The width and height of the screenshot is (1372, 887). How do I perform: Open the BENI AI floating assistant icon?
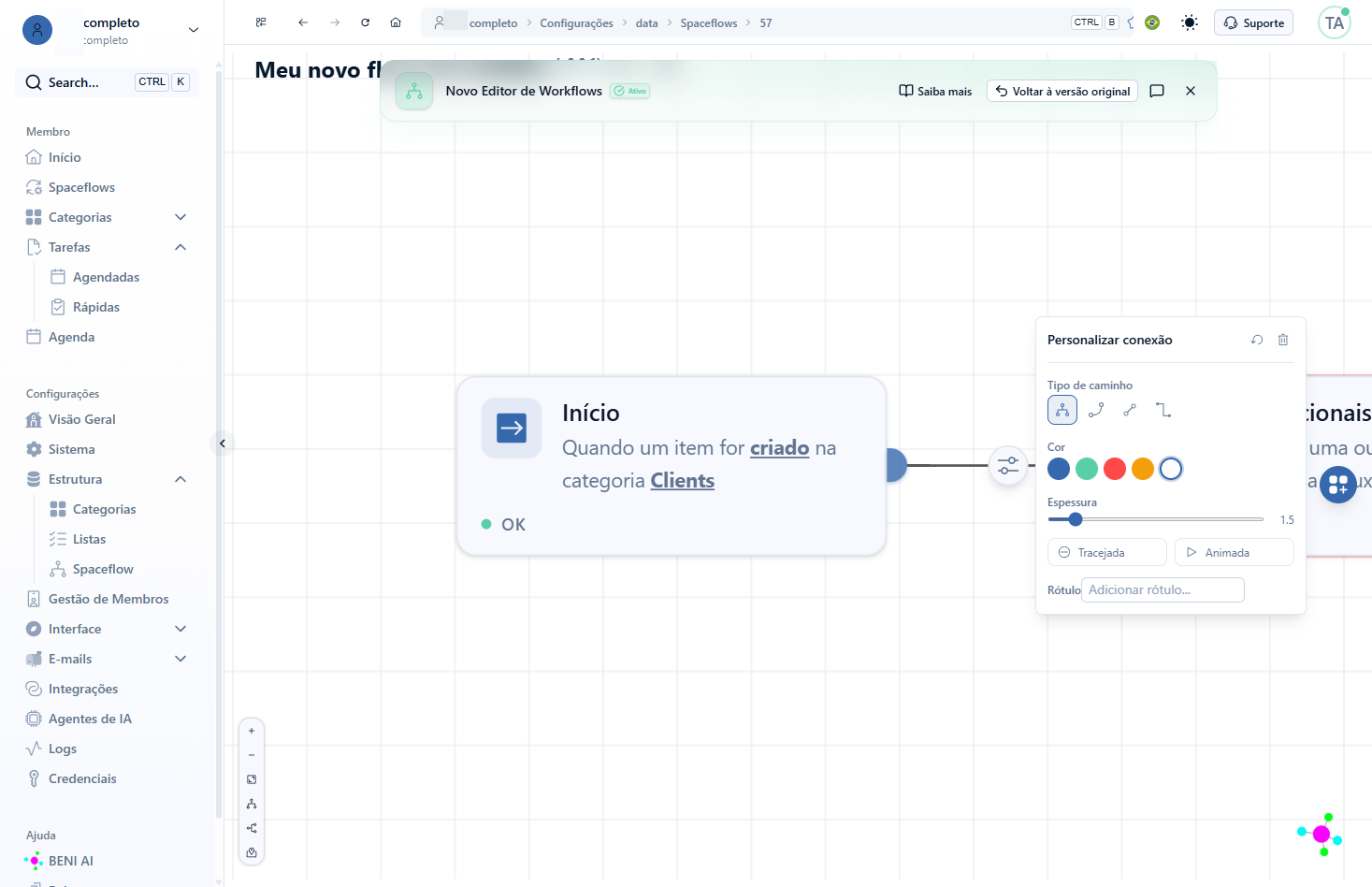click(1320, 834)
